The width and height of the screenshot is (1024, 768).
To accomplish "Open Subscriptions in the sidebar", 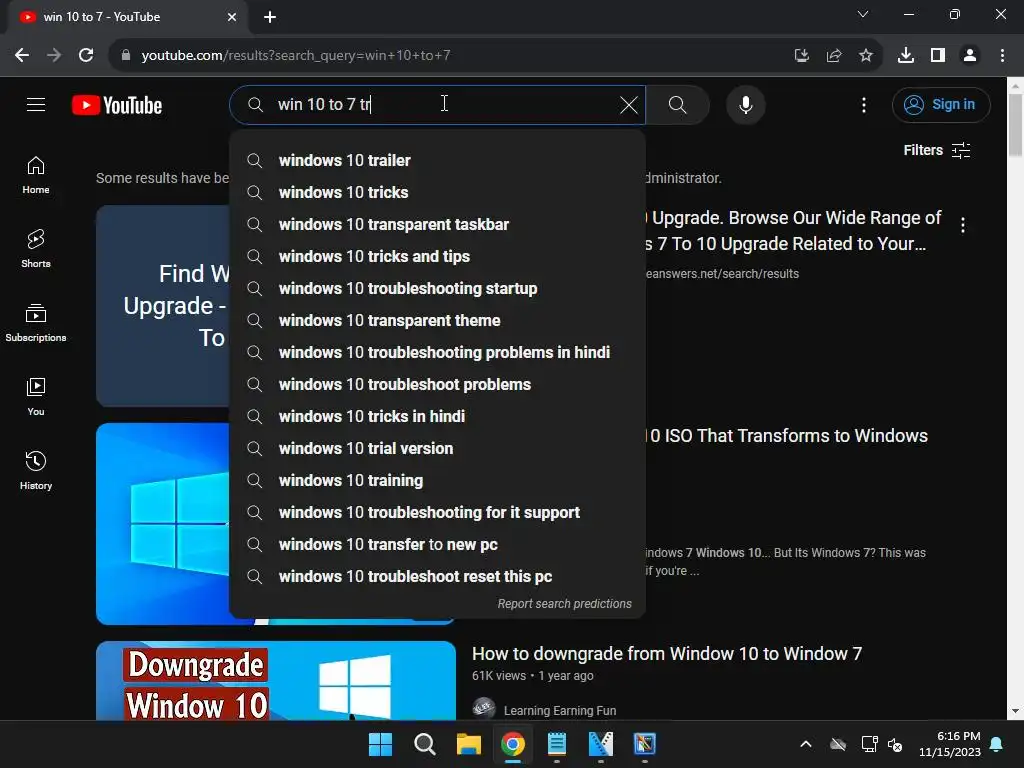I will tap(36, 323).
